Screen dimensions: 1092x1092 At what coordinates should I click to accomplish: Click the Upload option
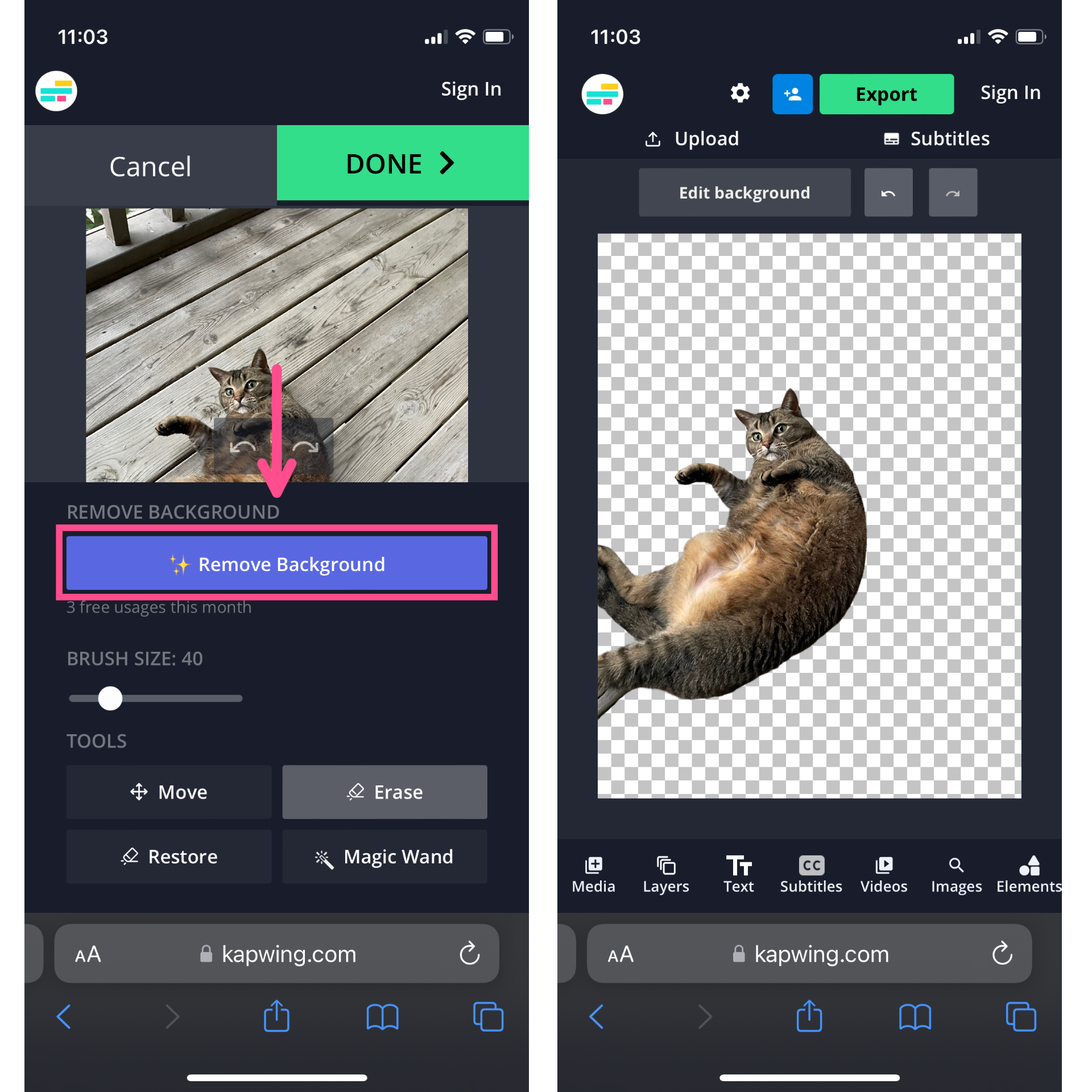[694, 139]
